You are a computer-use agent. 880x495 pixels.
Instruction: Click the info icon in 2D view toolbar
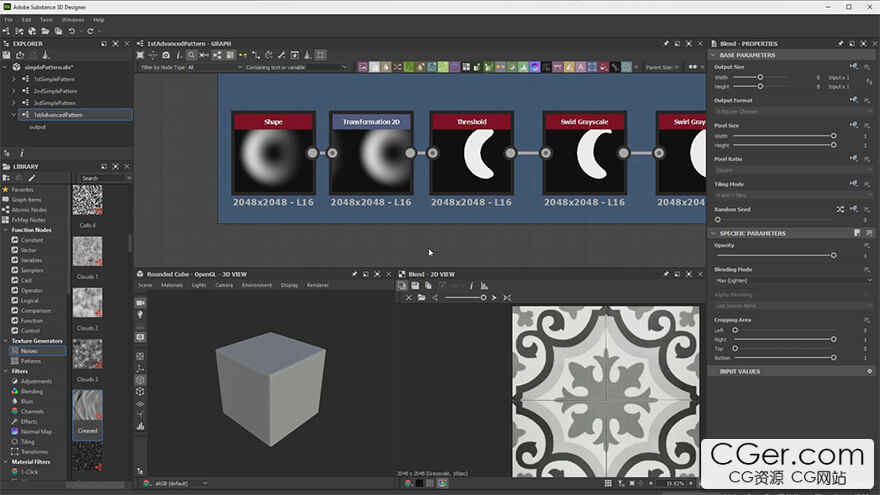click(x=471, y=286)
